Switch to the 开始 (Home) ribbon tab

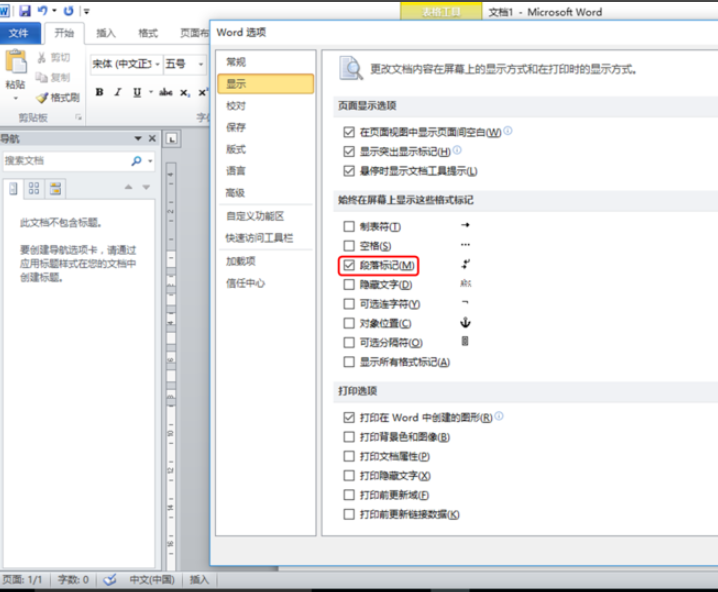64,33
